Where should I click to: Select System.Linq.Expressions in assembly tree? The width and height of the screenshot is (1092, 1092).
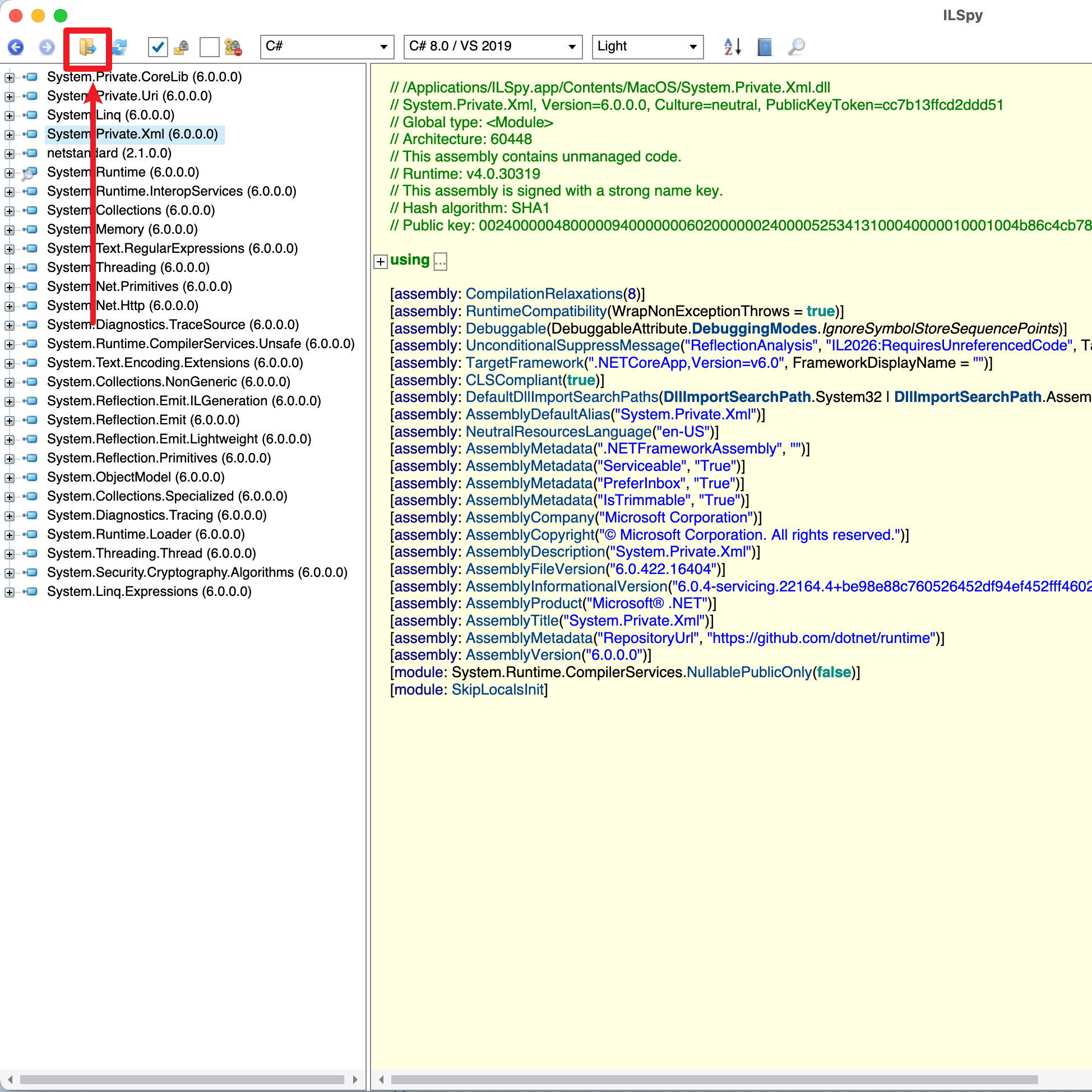(149, 591)
